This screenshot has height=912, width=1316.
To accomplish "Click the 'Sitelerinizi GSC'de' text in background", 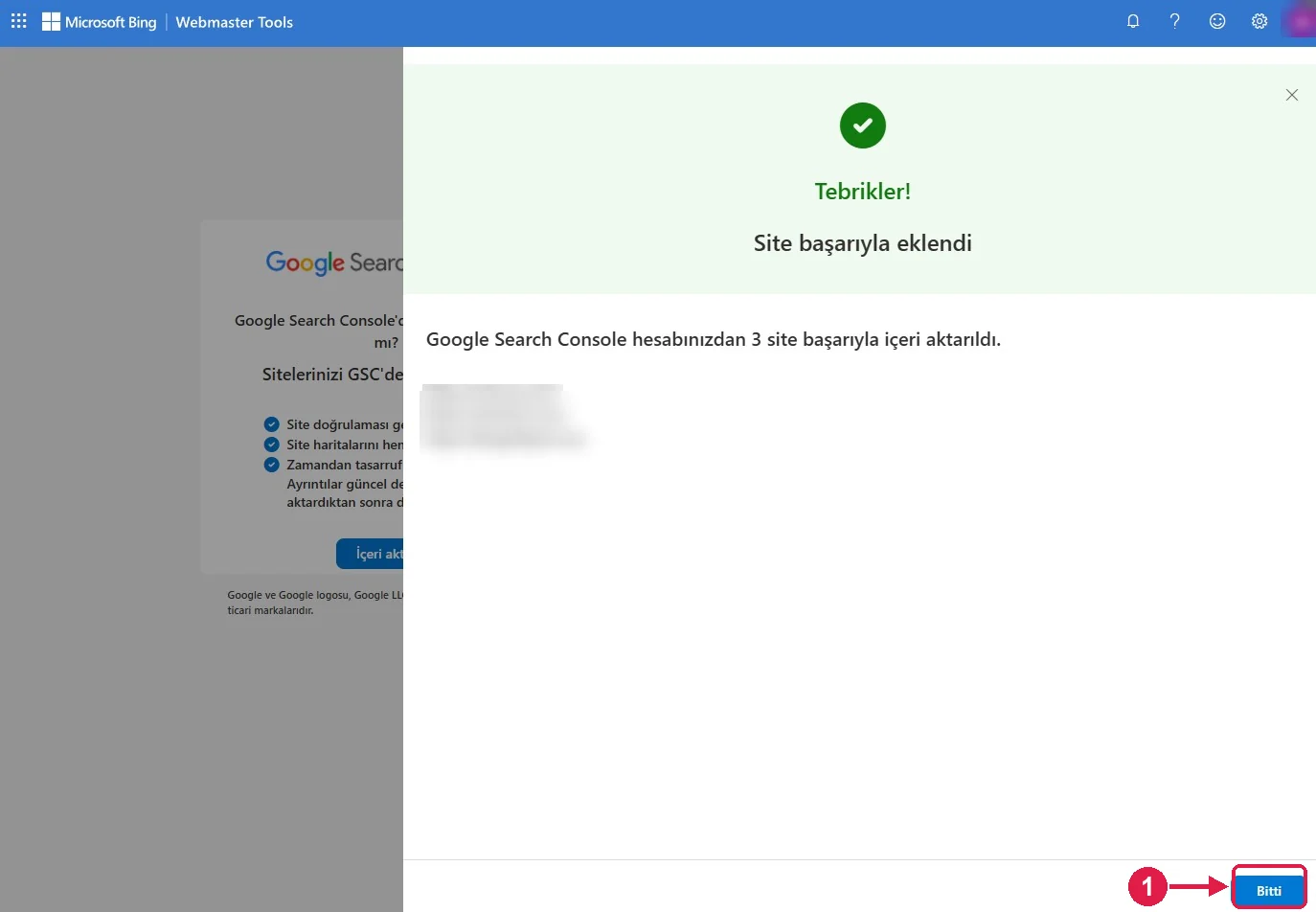I will [x=332, y=375].
